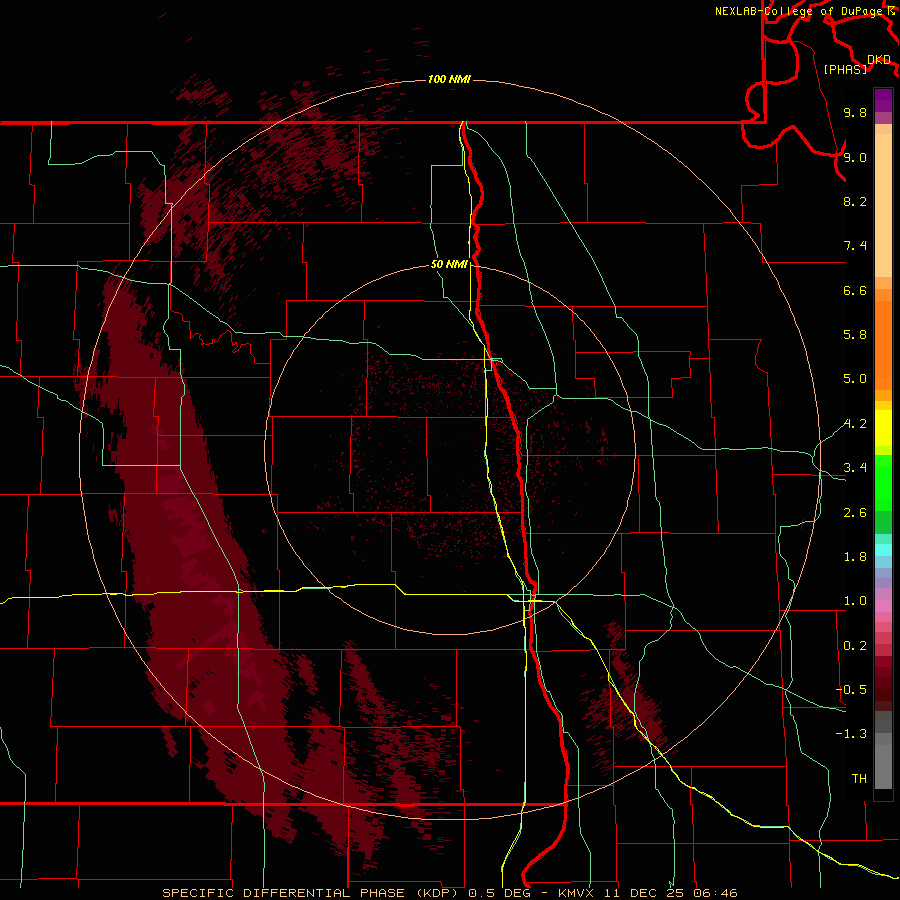Click the "KMVX" radar site ID in the caption

click(x=575, y=893)
